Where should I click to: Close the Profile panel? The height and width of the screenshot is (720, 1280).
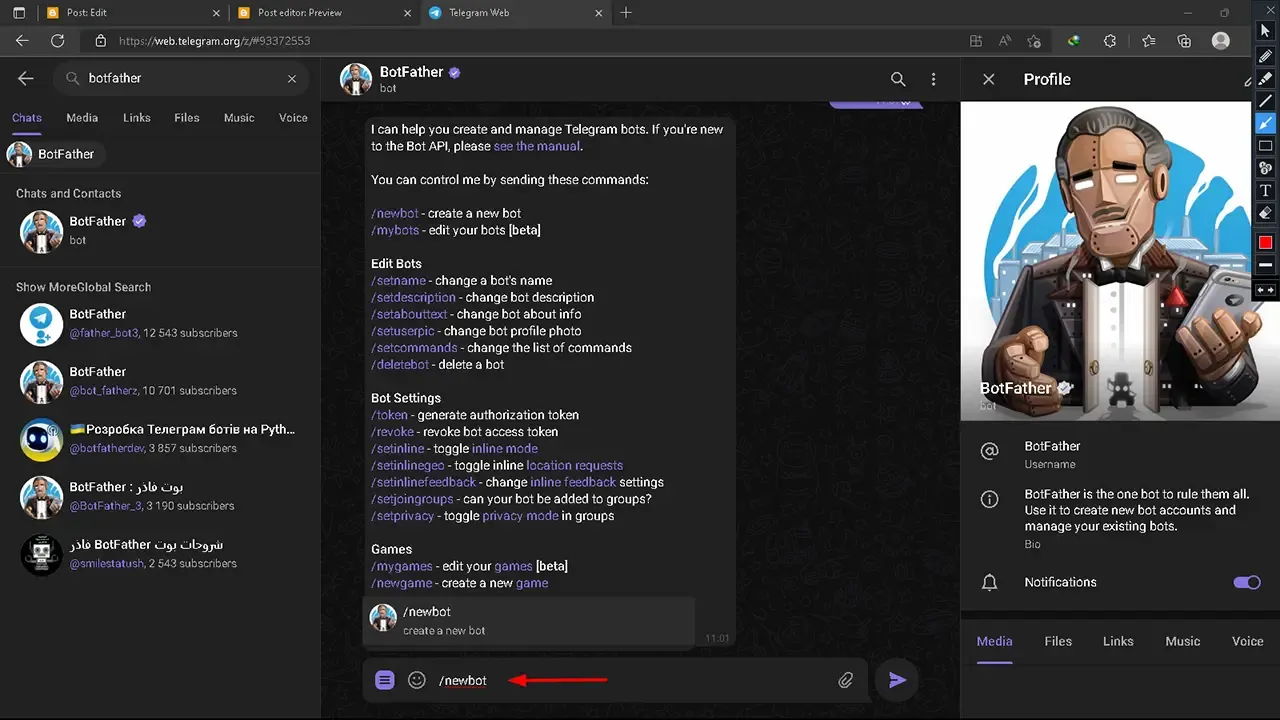(x=989, y=79)
